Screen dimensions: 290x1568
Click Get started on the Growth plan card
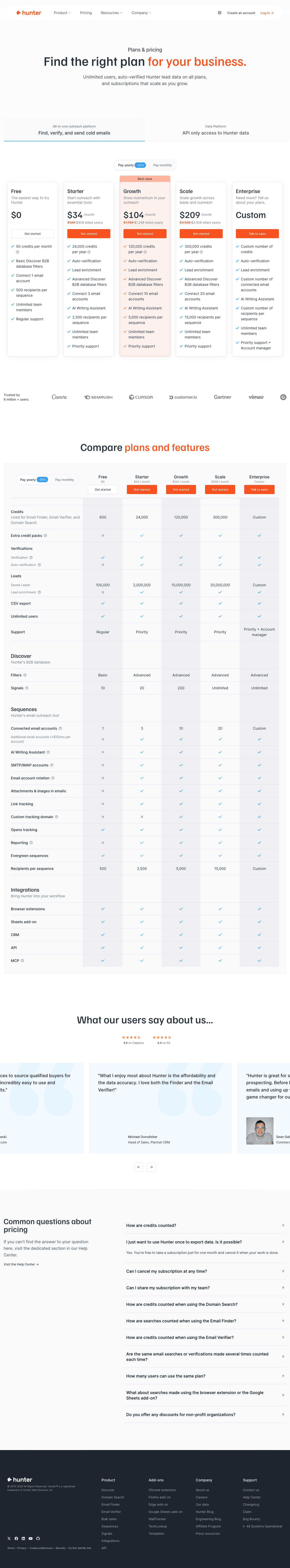point(145,234)
